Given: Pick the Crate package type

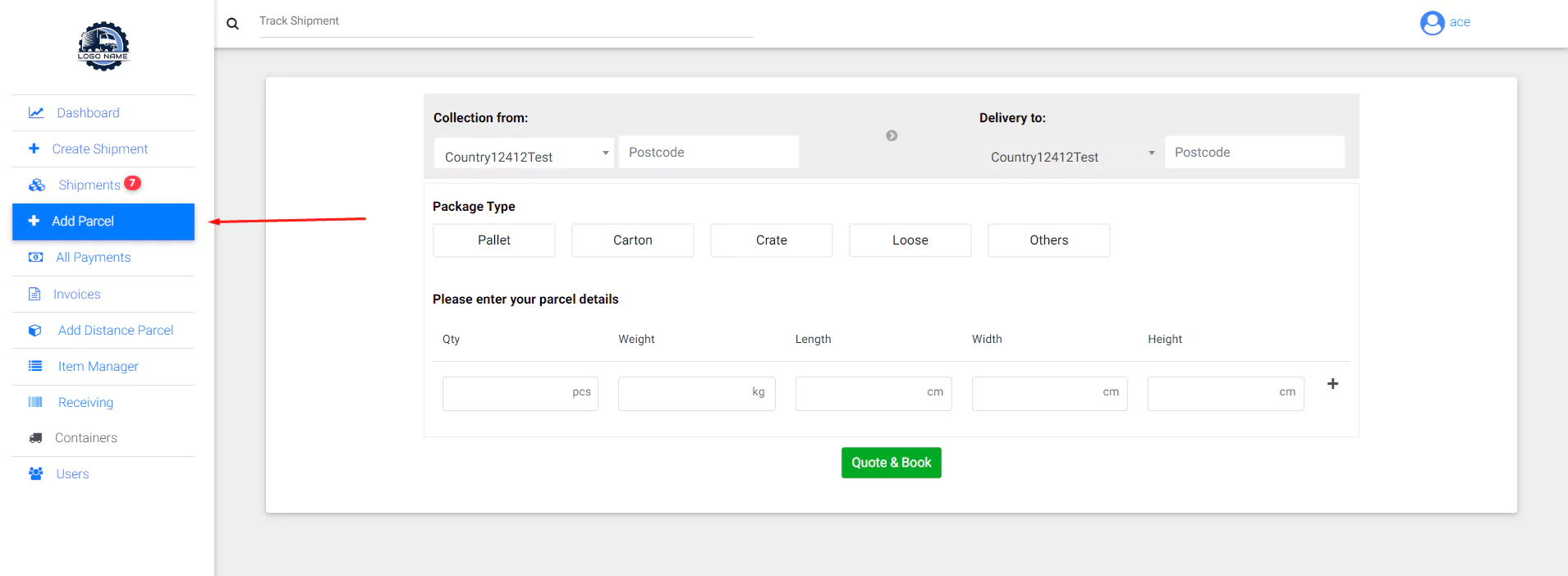Looking at the screenshot, I should tap(771, 240).
